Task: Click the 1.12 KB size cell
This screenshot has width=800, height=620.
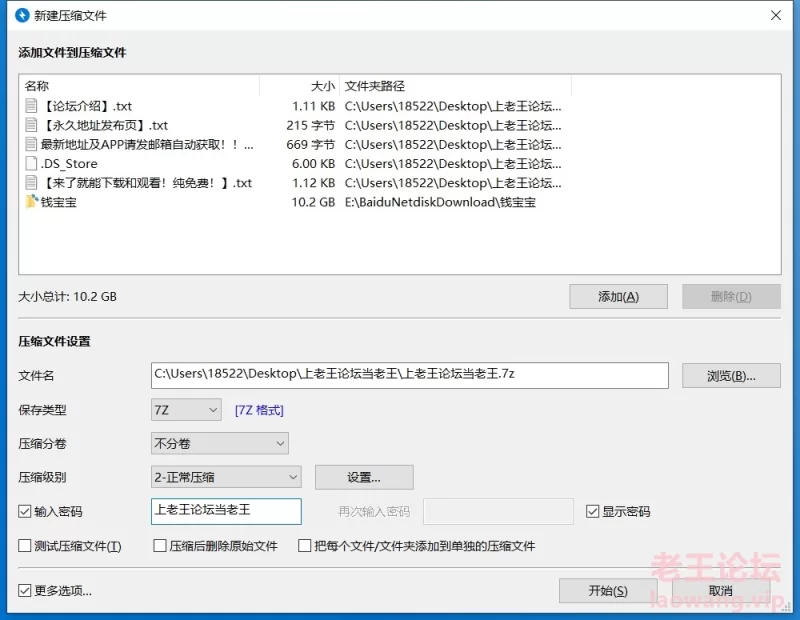Action: click(313, 183)
